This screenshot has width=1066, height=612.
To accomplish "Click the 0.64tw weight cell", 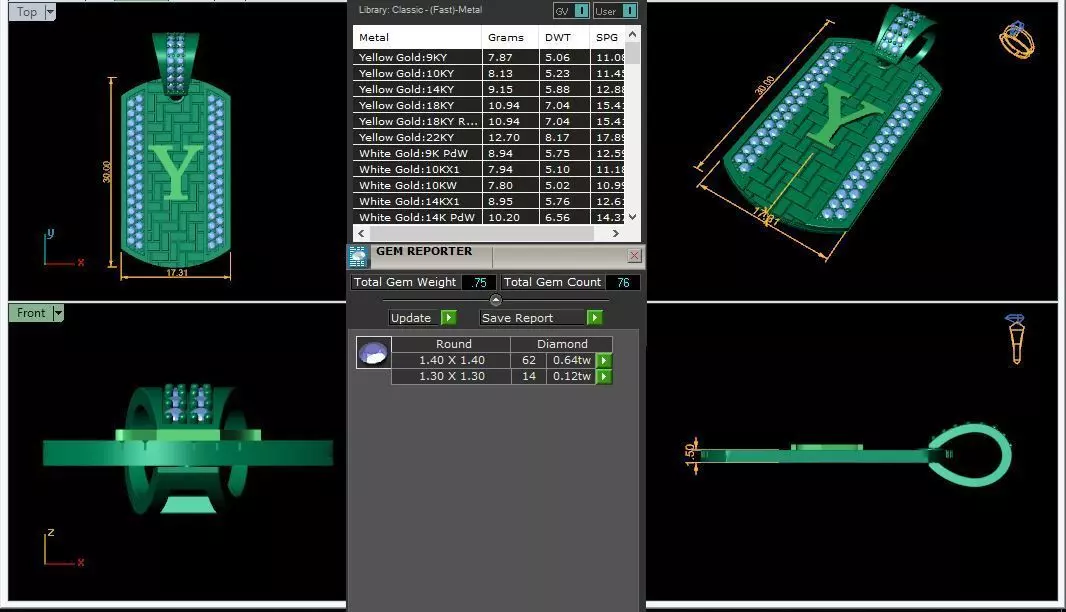I will pyautogui.click(x=571, y=360).
